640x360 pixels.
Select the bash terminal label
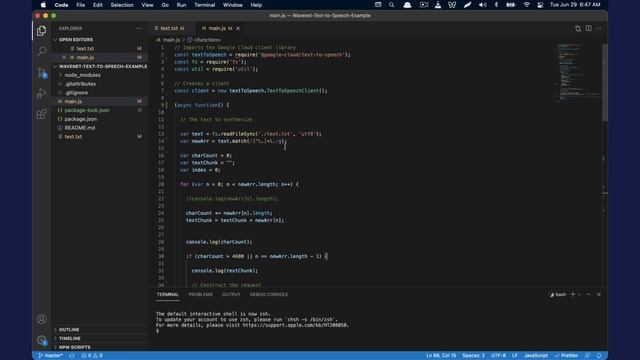click(558, 294)
